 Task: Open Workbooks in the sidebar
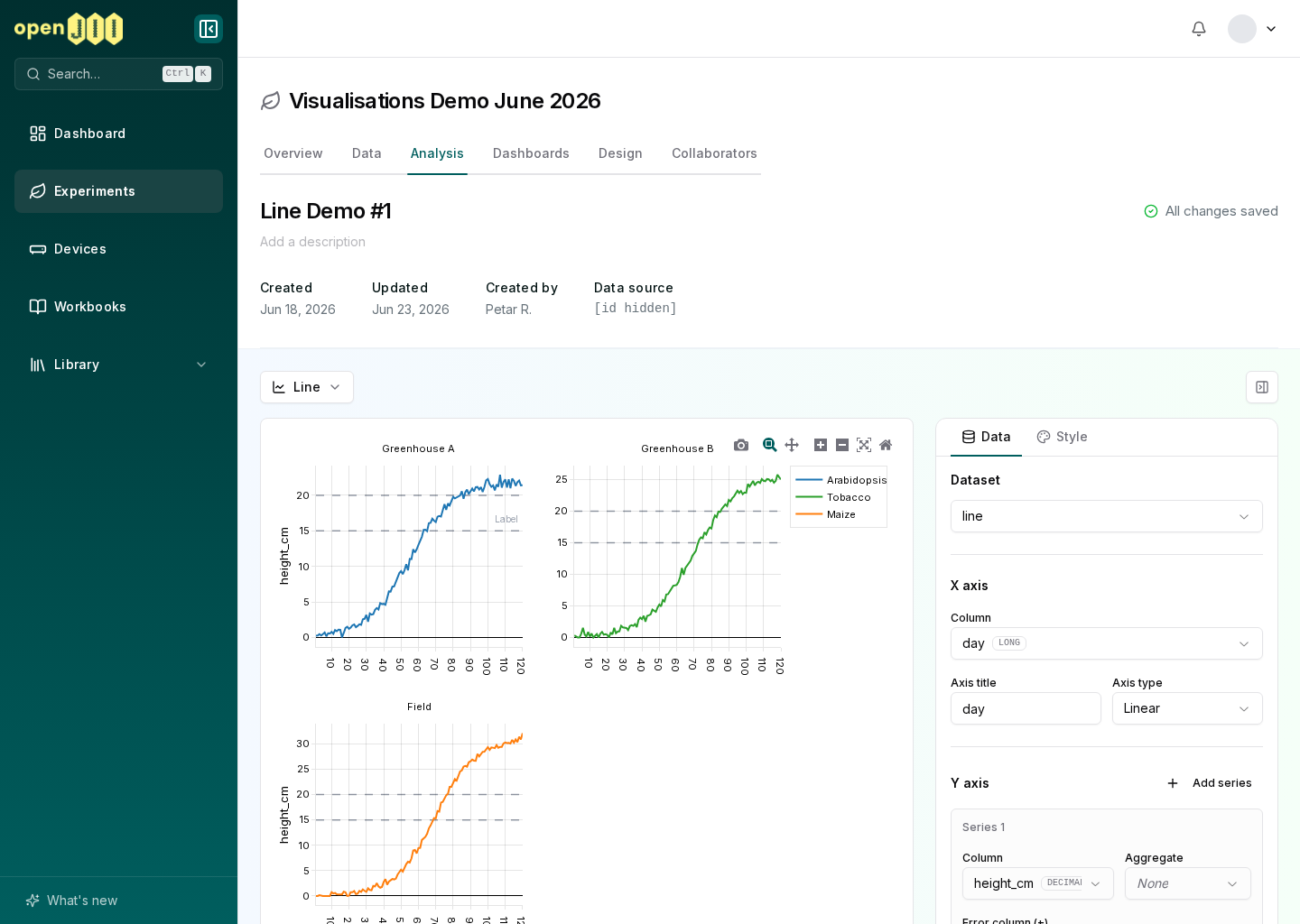pyautogui.click(x=118, y=307)
